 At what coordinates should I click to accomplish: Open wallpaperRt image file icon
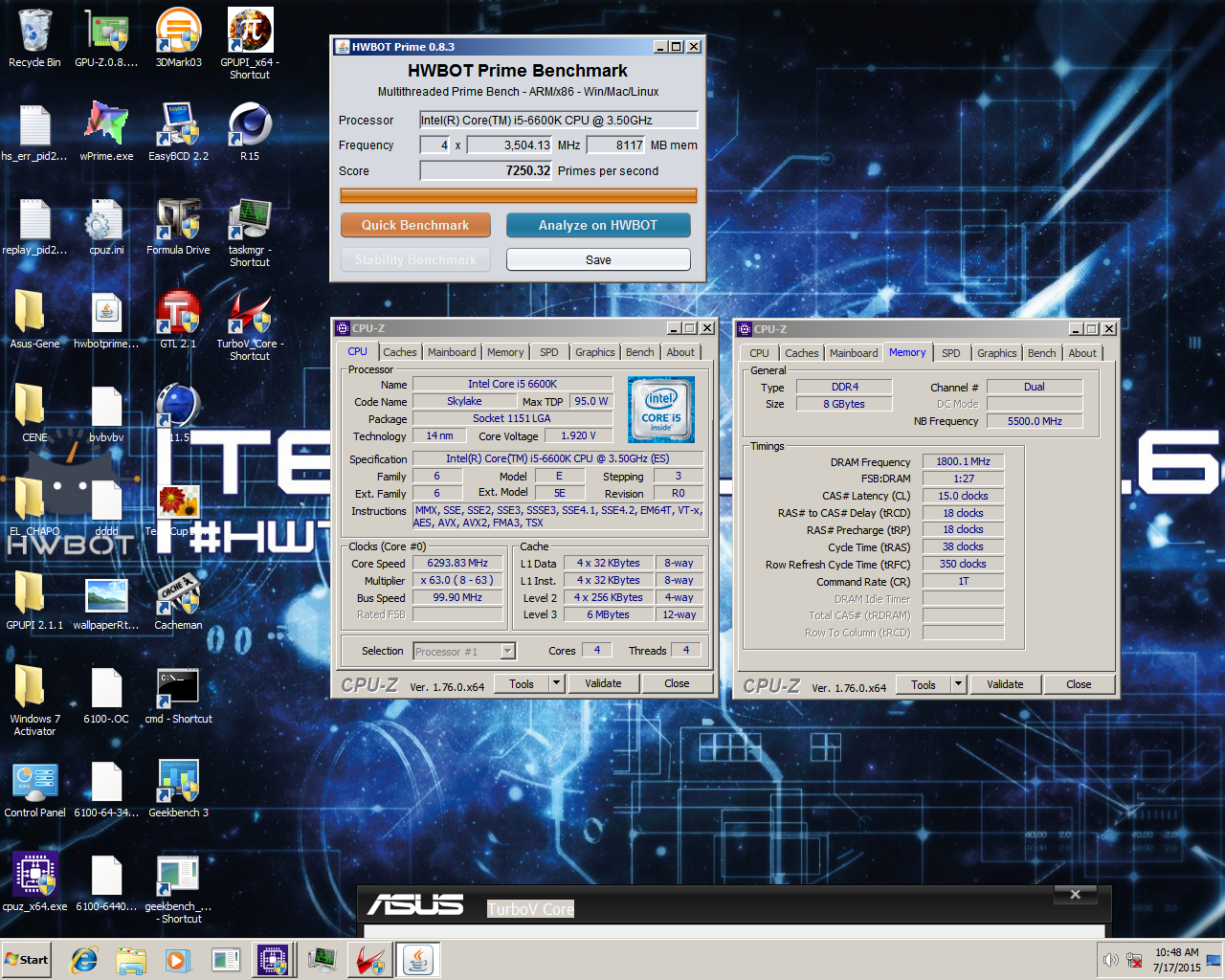(106, 601)
